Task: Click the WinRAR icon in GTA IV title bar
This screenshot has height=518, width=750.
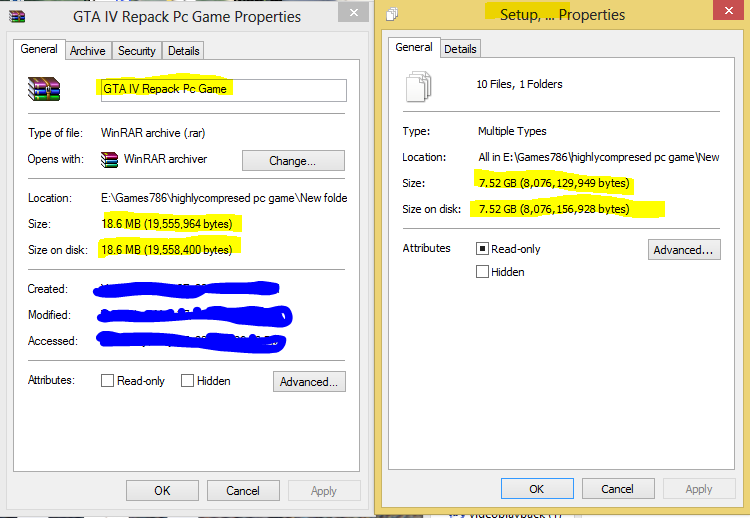Action: point(17,17)
